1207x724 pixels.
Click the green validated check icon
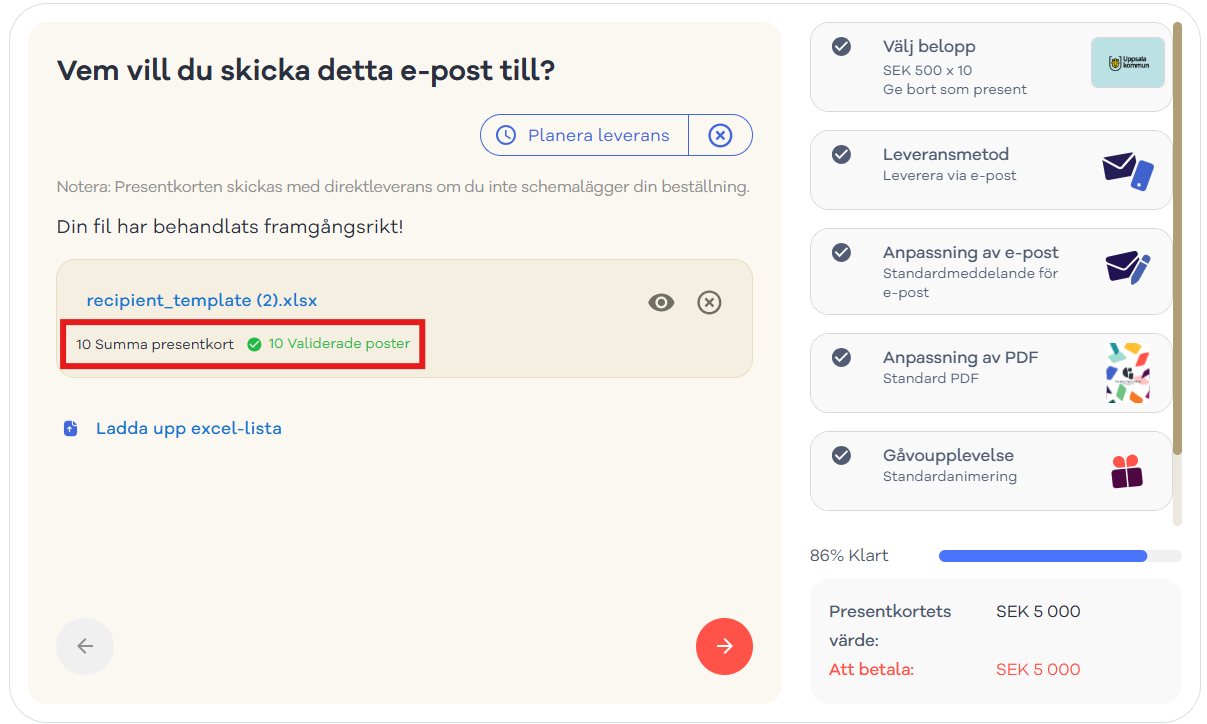pyautogui.click(x=254, y=344)
